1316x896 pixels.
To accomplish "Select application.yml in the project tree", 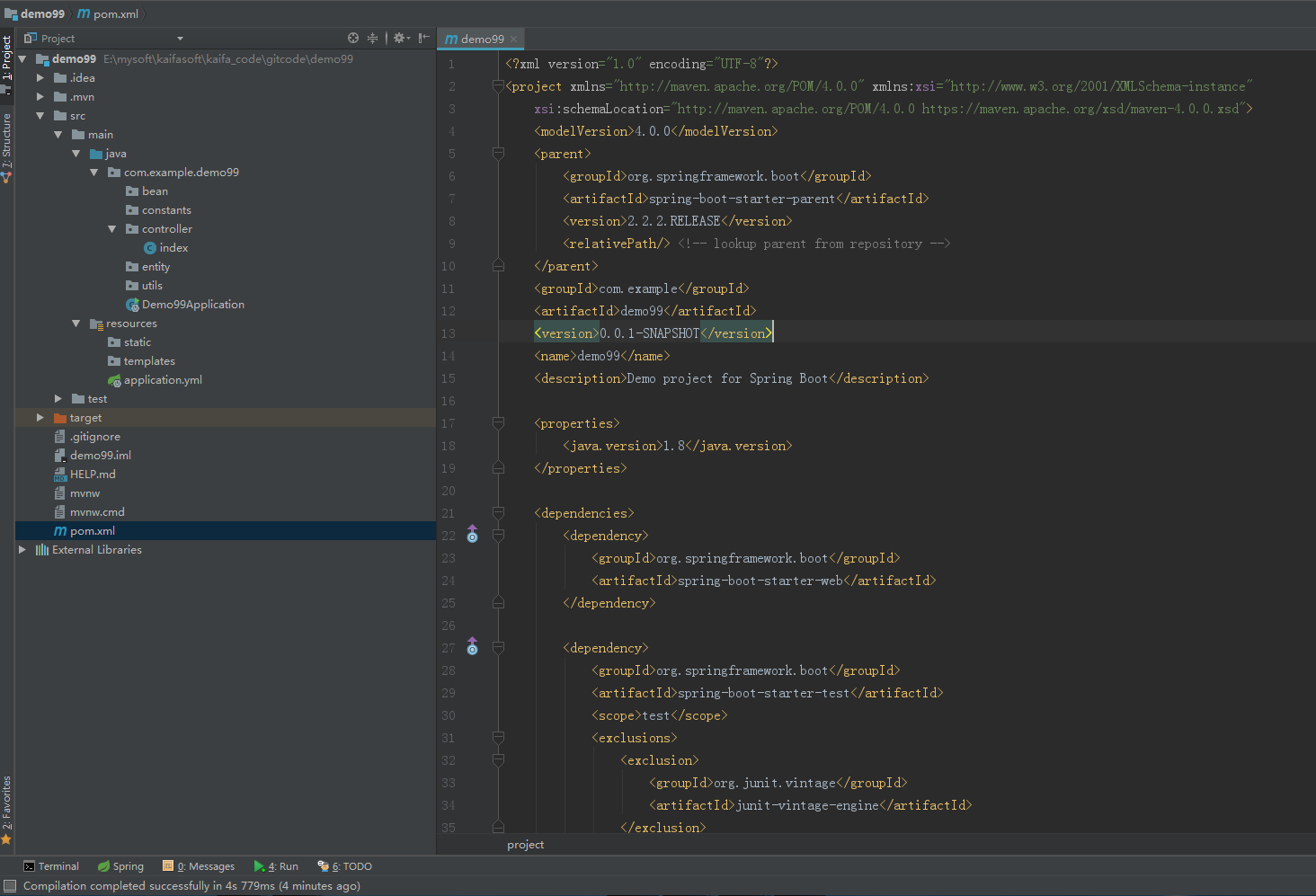I will pos(162,380).
